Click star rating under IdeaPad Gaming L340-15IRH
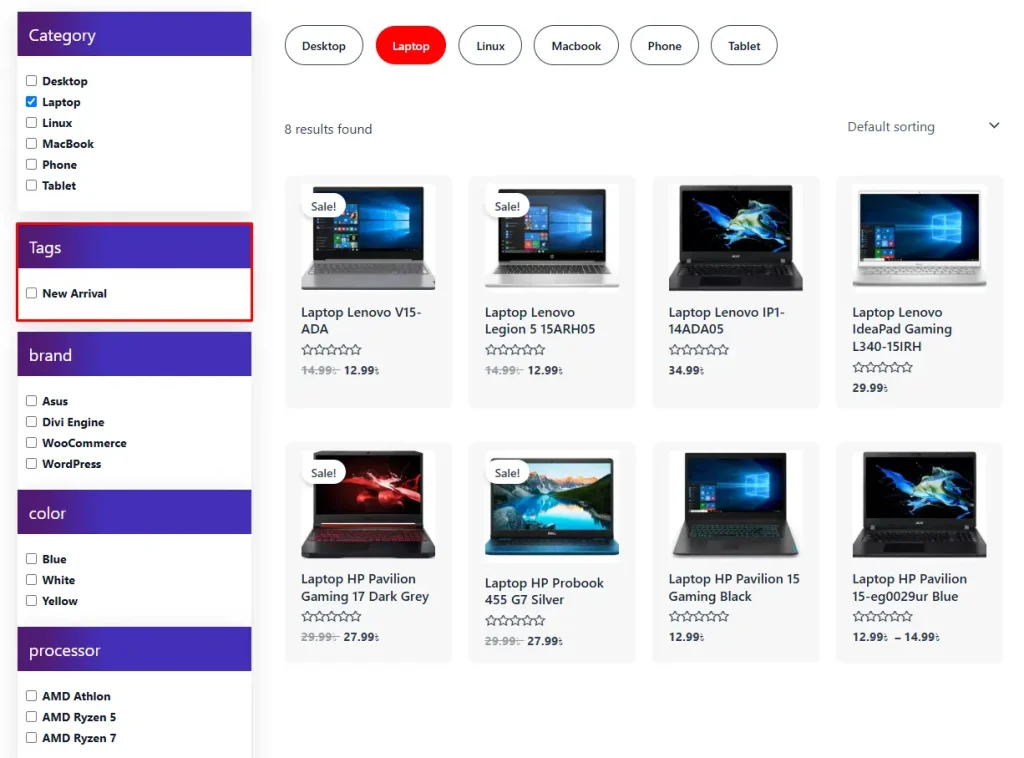This screenshot has width=1024, height=758. coord(882,368)
